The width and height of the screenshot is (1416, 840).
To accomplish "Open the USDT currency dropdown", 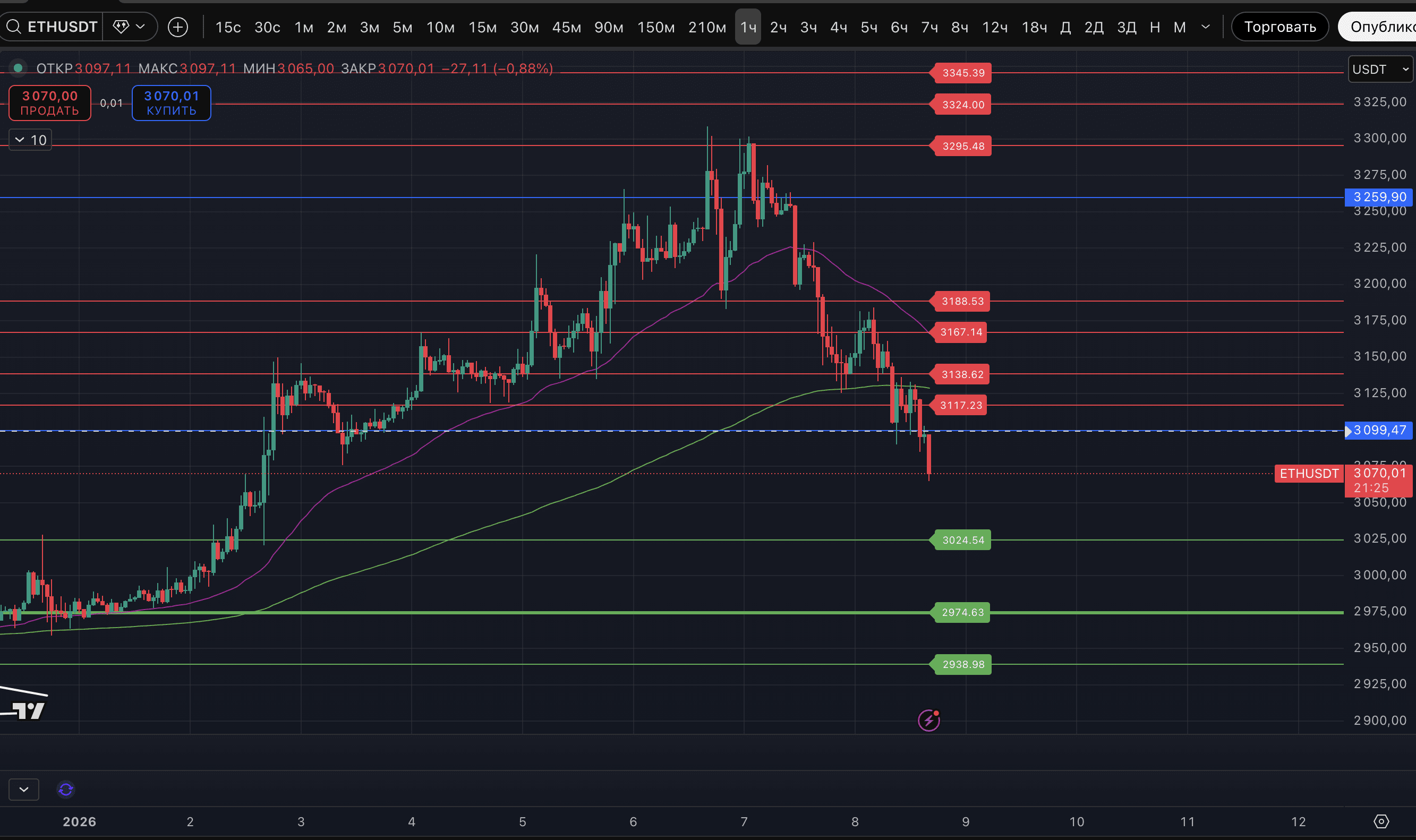I will 1380,70.
